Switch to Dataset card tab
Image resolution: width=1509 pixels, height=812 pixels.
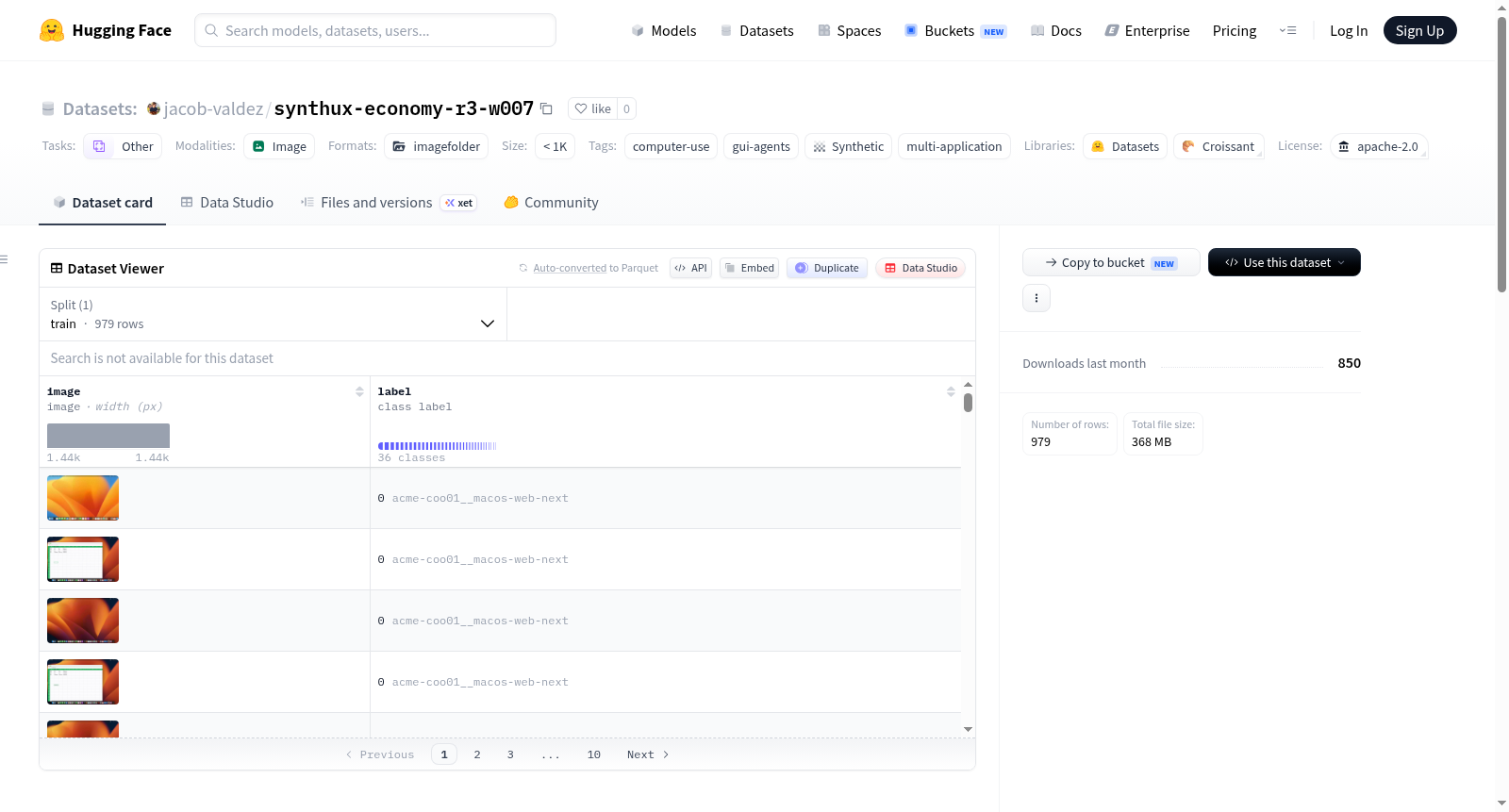pos(103,202)
